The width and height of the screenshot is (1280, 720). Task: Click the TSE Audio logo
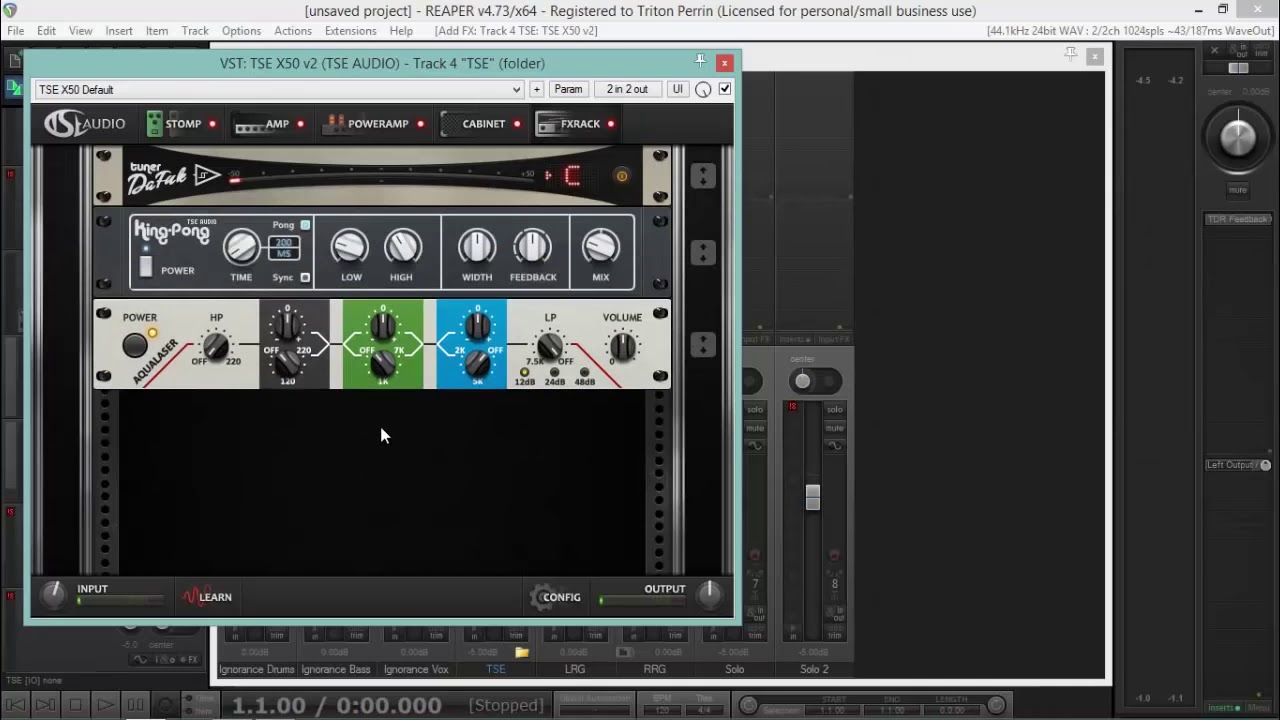coord(85,124)
